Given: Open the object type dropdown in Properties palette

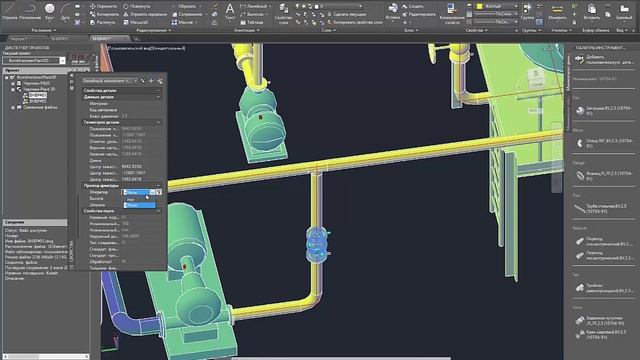Looking at the screenshot, I should point(135,81).
